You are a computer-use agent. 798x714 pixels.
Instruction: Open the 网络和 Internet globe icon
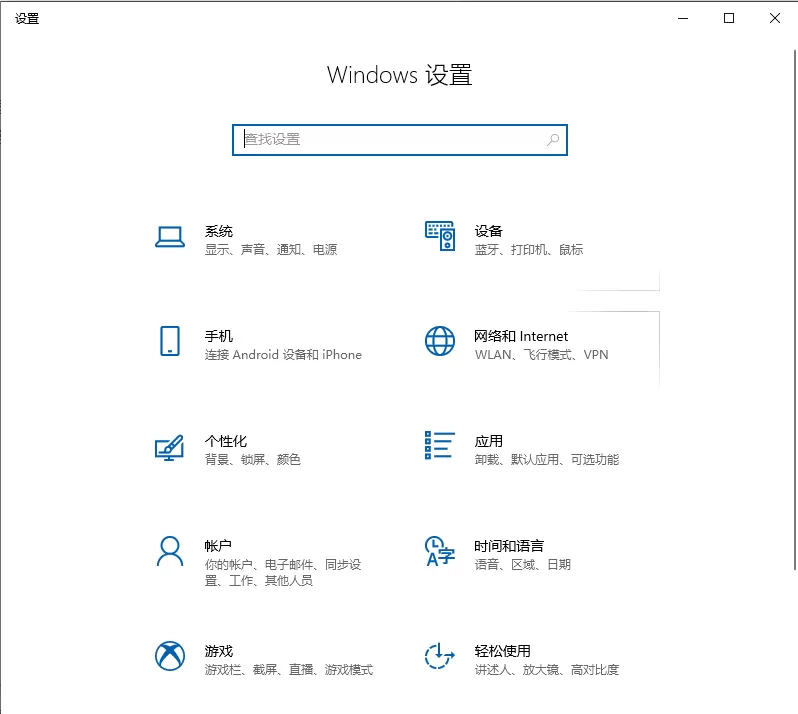pos(440,341)
